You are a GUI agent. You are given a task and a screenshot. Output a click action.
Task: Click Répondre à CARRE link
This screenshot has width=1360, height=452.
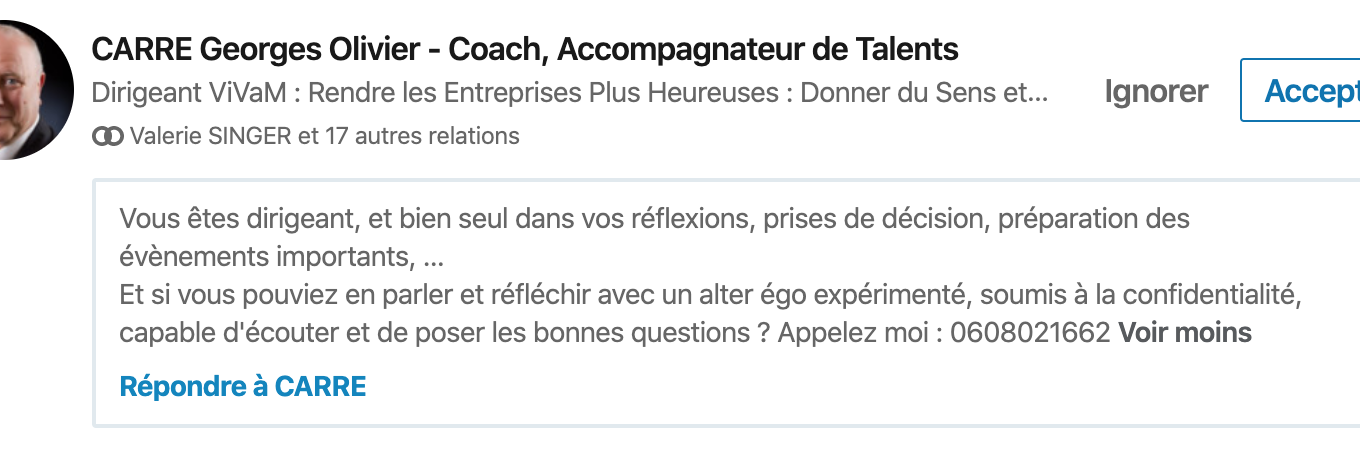click(243, 387)
